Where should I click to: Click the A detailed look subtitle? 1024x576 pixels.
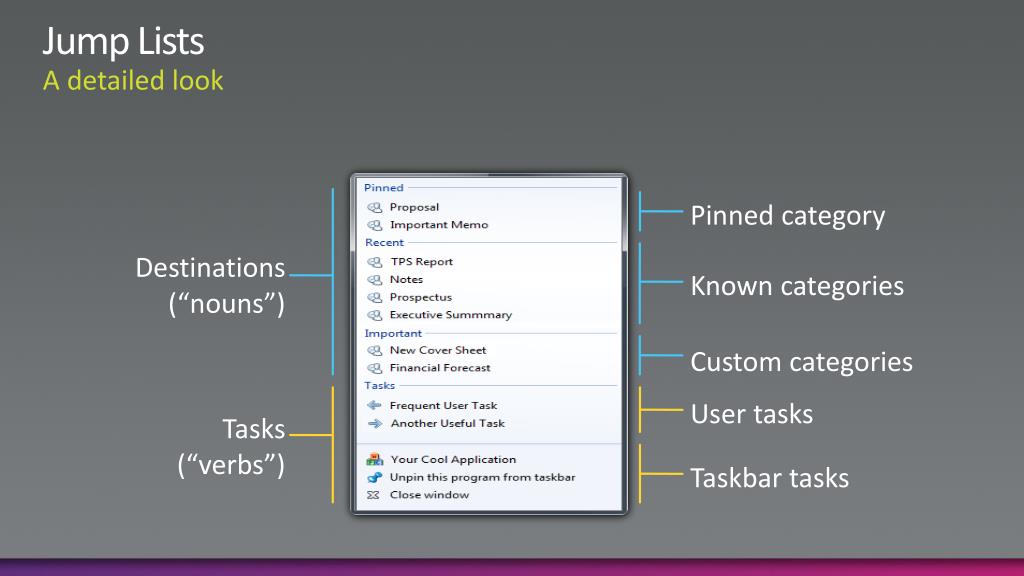tap(133, 81)
